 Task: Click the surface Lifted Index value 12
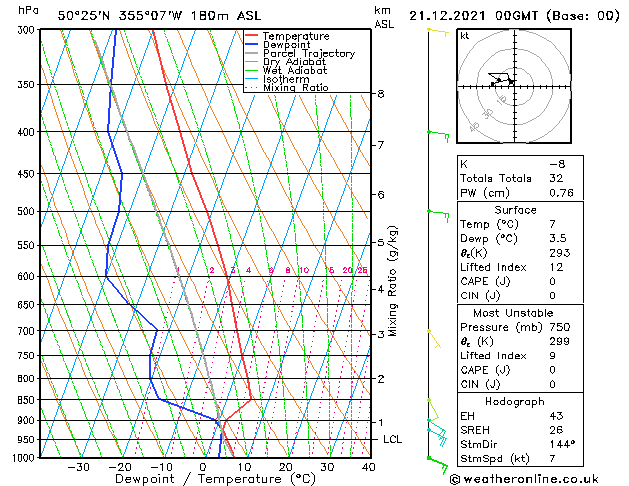coord(556,267)
